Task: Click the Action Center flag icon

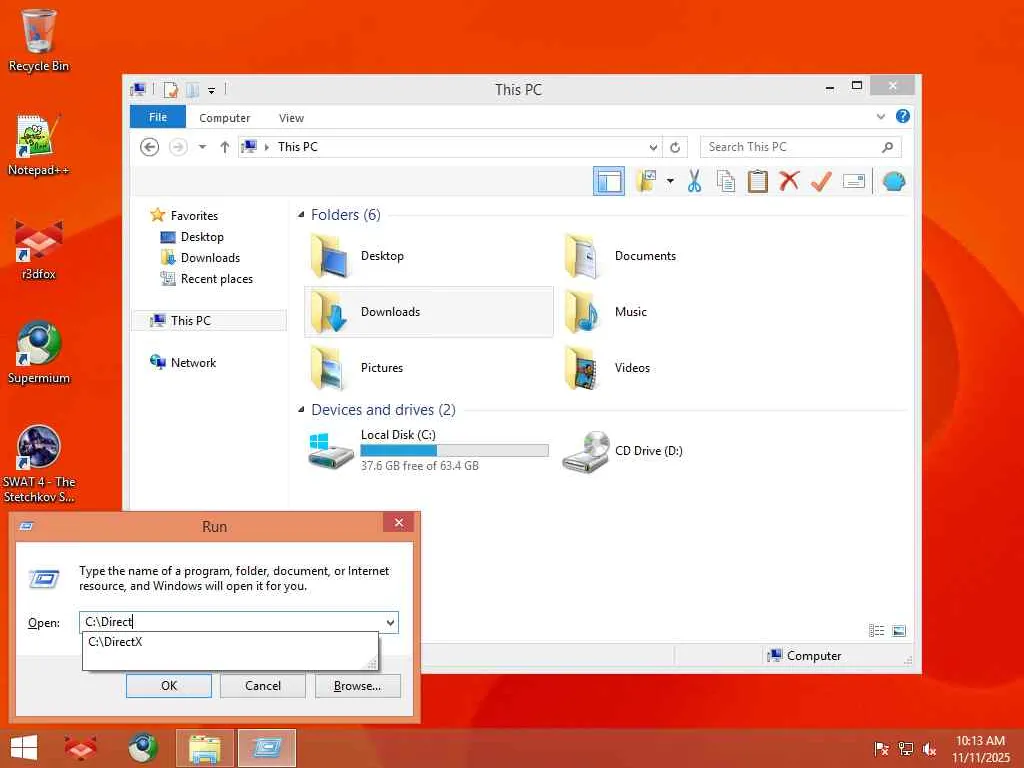Action: coord(881,749)
